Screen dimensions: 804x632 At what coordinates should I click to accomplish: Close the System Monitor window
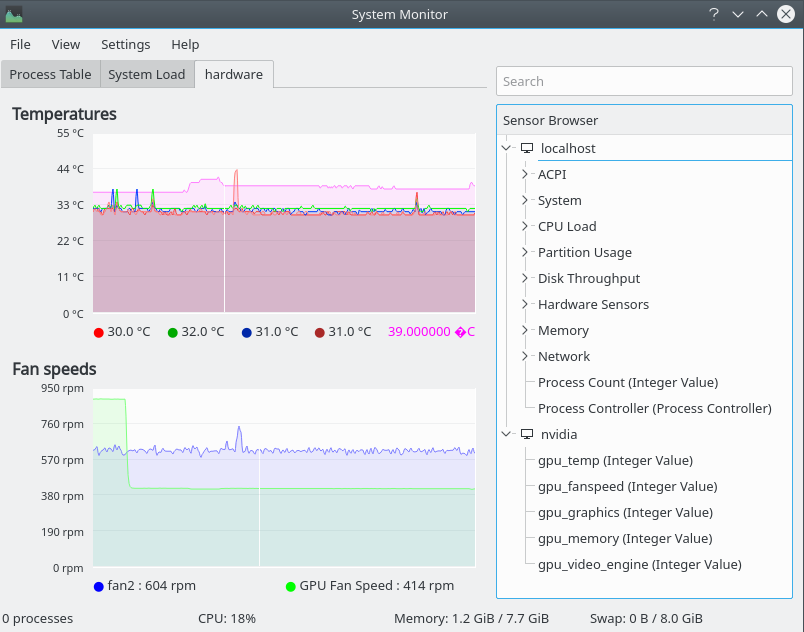[786, 14]
